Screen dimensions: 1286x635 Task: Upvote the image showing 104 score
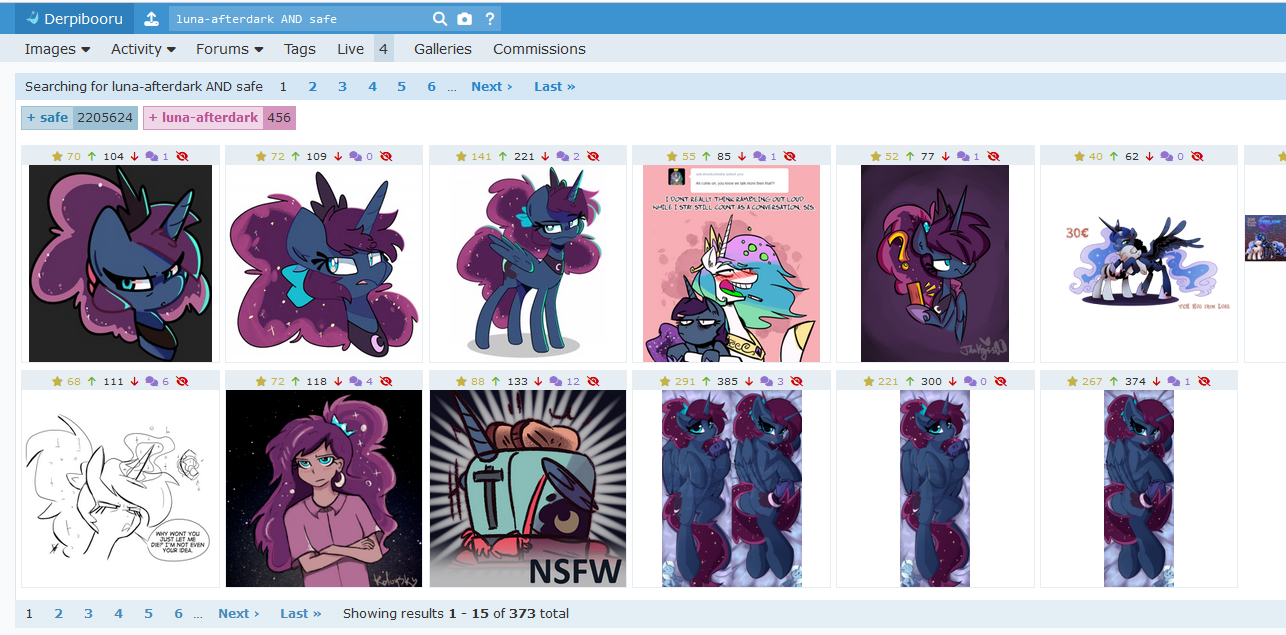coord(92,157)
